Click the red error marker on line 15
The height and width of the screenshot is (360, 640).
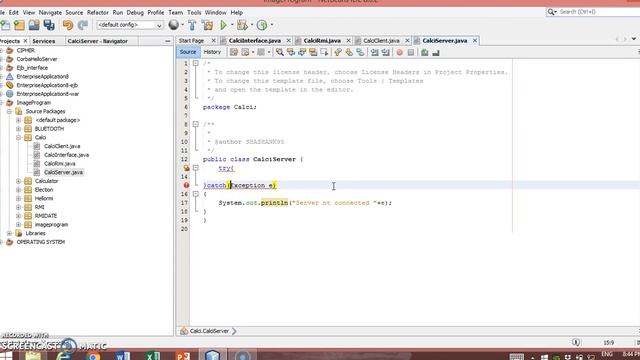coord(187,185)
